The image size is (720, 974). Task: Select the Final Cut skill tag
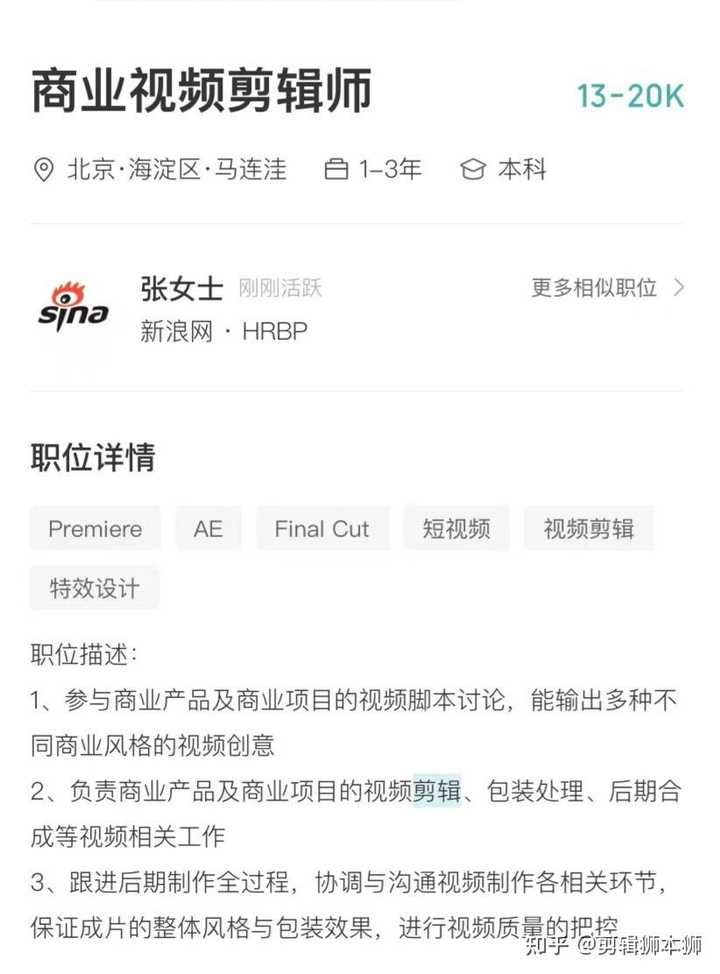[322, 529]
